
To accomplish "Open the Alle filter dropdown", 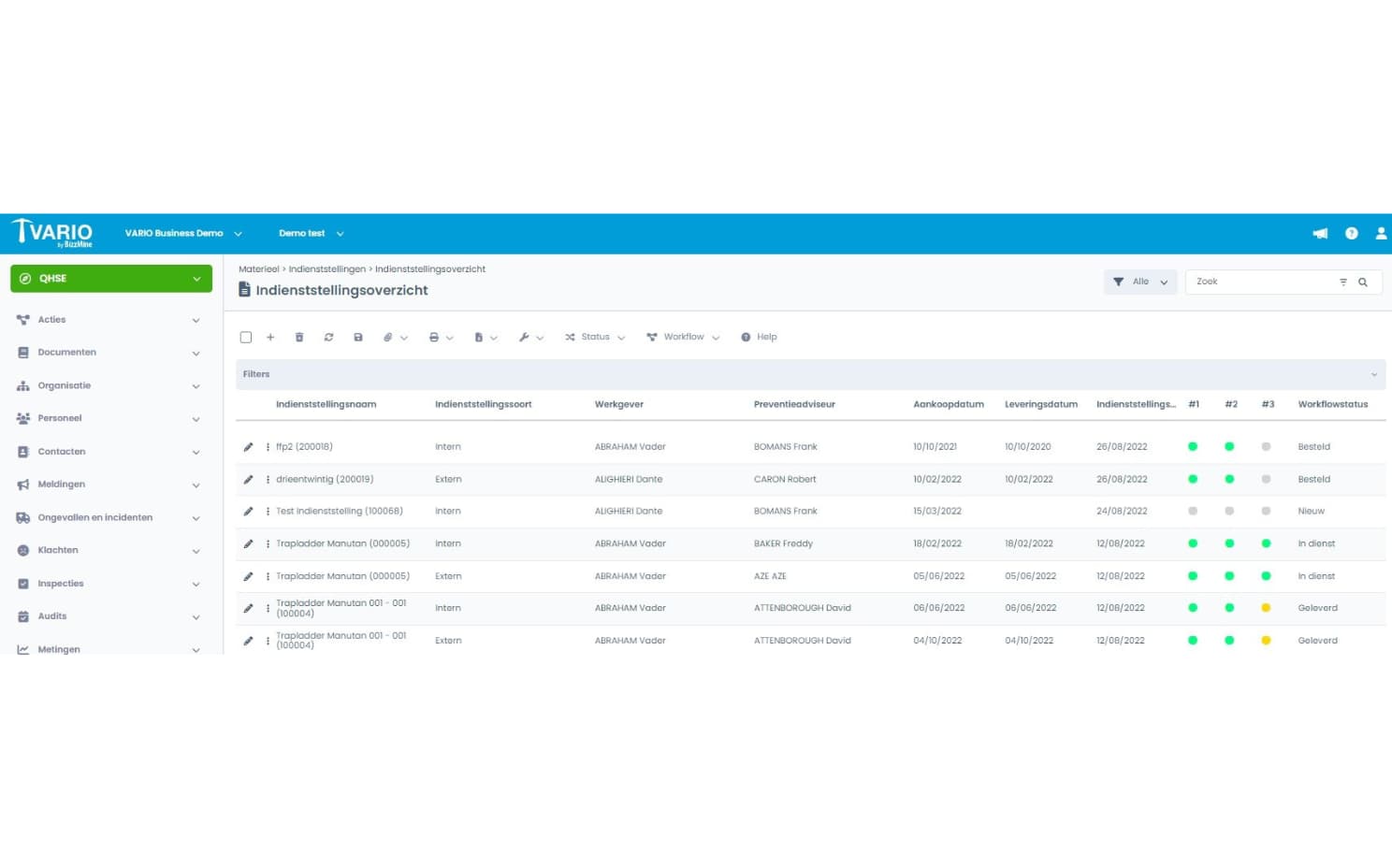I will point(1140,282).
